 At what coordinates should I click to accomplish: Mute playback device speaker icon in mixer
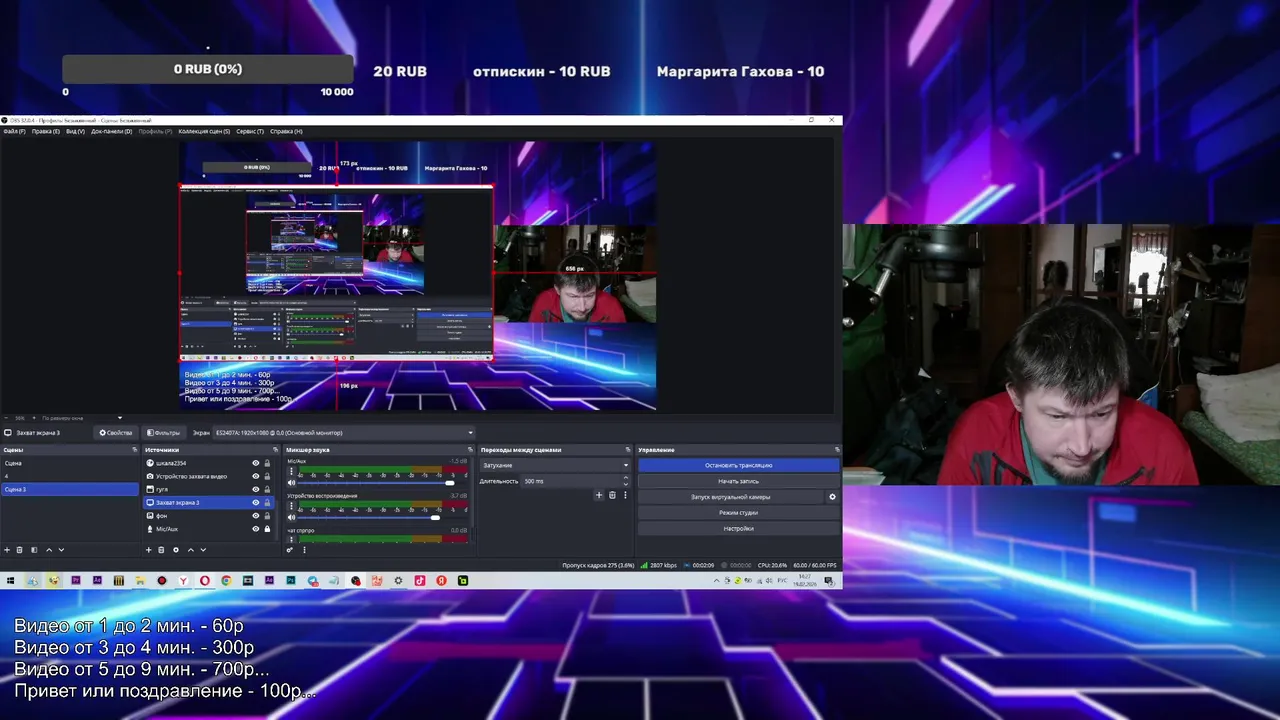coord(291,518)
